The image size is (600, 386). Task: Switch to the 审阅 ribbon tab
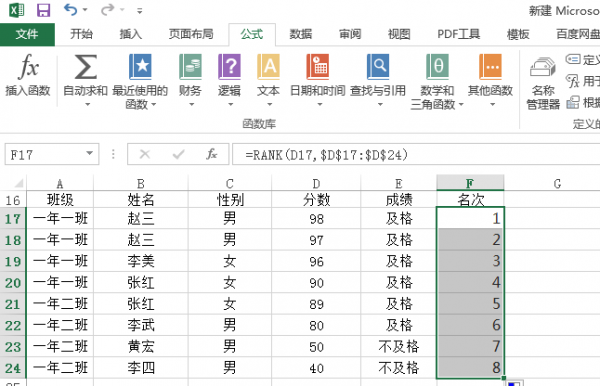[350, 34]
